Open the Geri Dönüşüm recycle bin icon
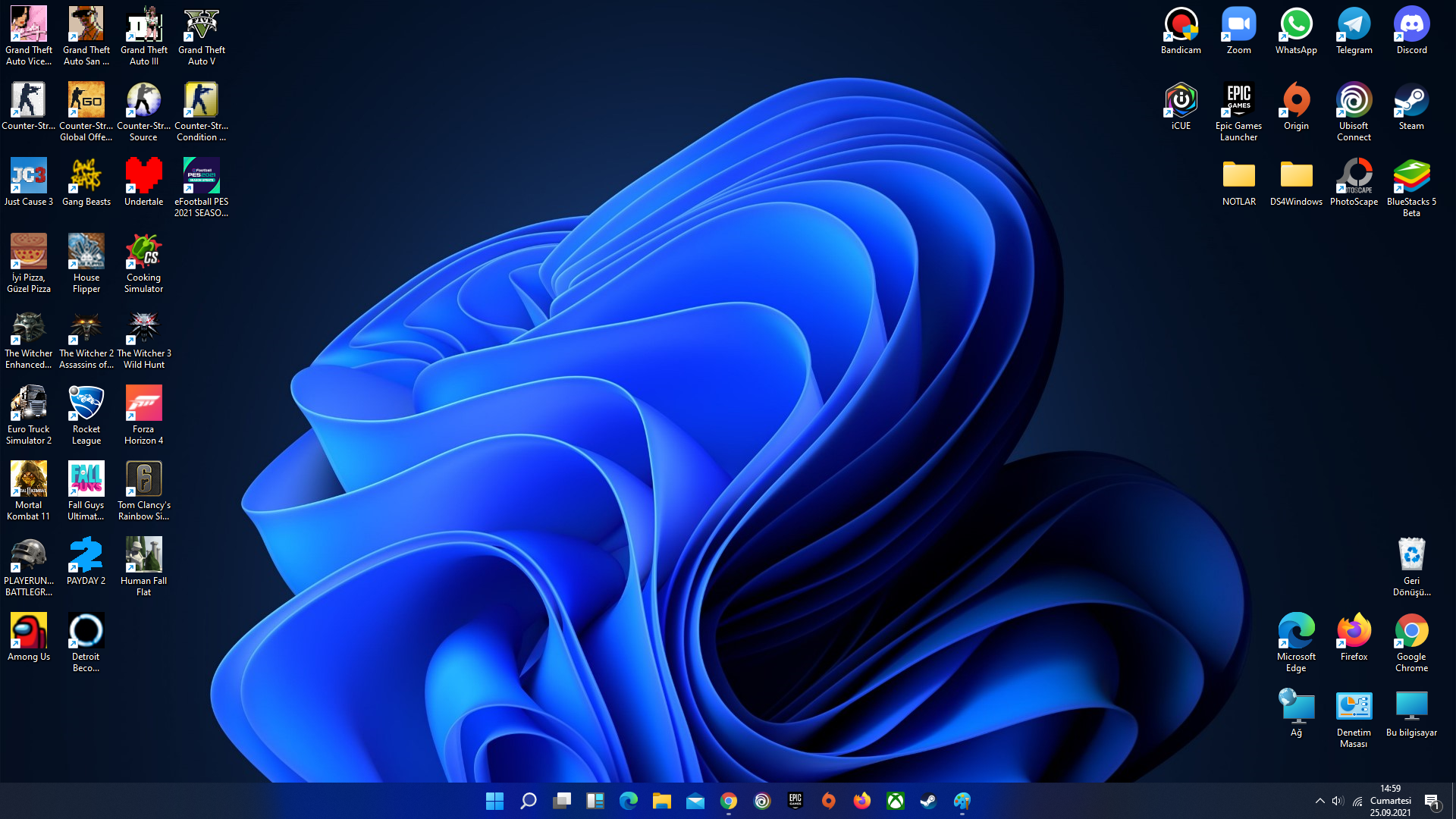1456x819 pixels. 1411,556
